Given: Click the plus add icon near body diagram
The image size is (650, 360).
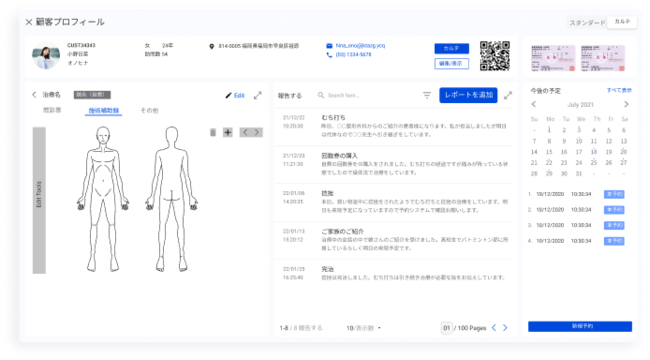Looking at the screenshot, I should [228, 132].
